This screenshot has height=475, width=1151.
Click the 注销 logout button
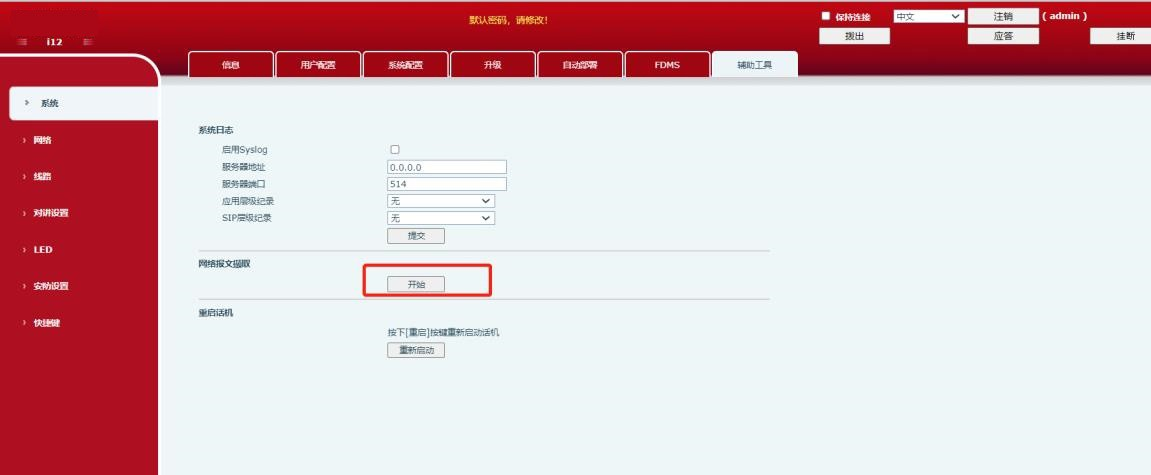1003,16
